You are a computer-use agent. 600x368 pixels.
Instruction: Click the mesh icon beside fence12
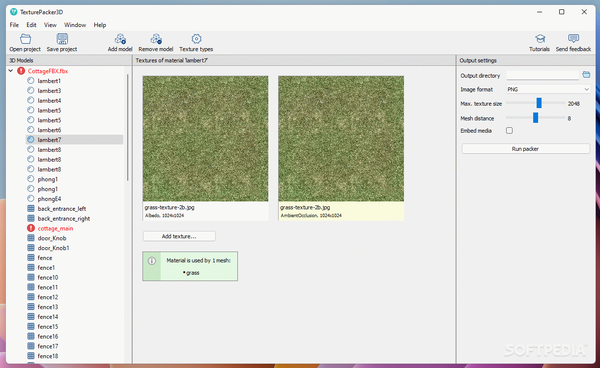point(31,297)
